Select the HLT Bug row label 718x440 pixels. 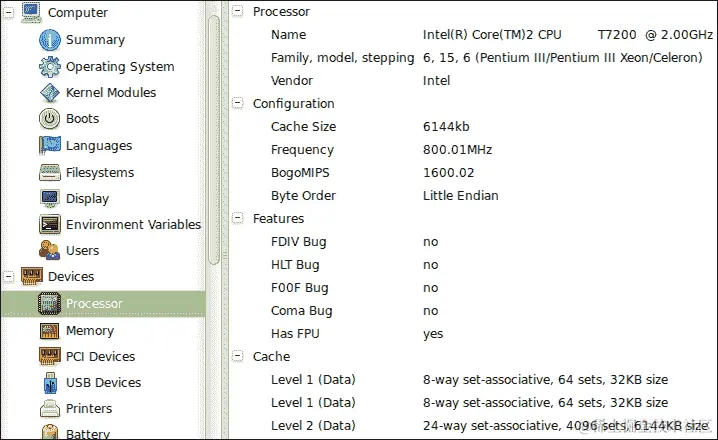295,265
